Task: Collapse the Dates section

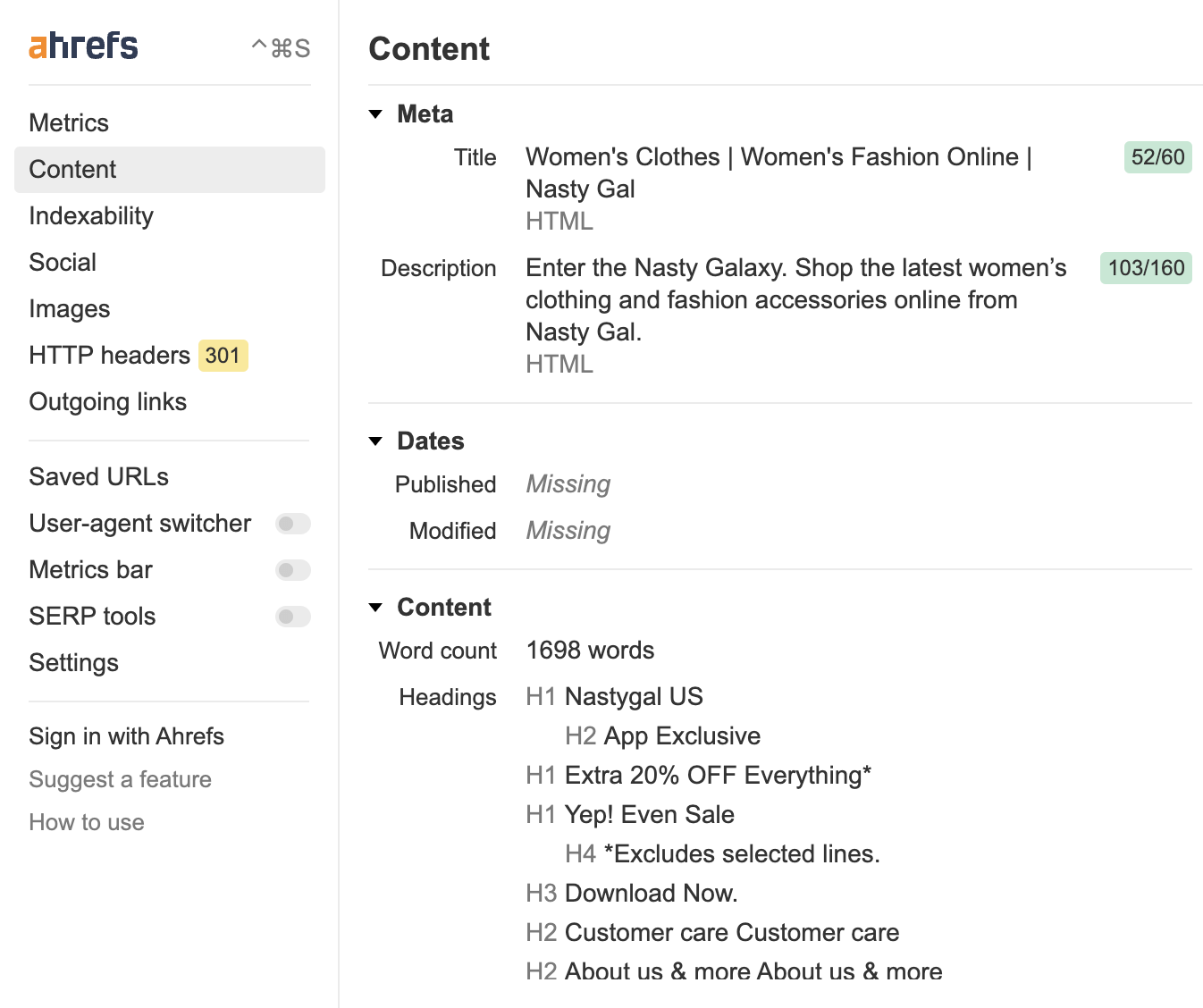Action: click(x=376, y=441)
